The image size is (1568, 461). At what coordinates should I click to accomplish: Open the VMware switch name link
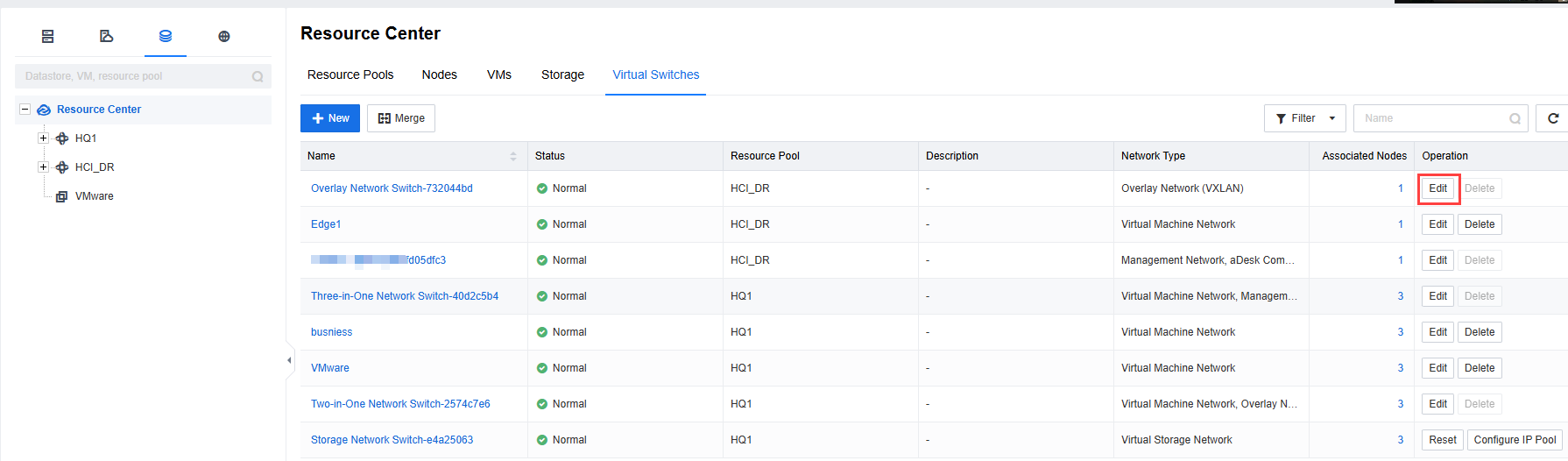pos(330,368)
